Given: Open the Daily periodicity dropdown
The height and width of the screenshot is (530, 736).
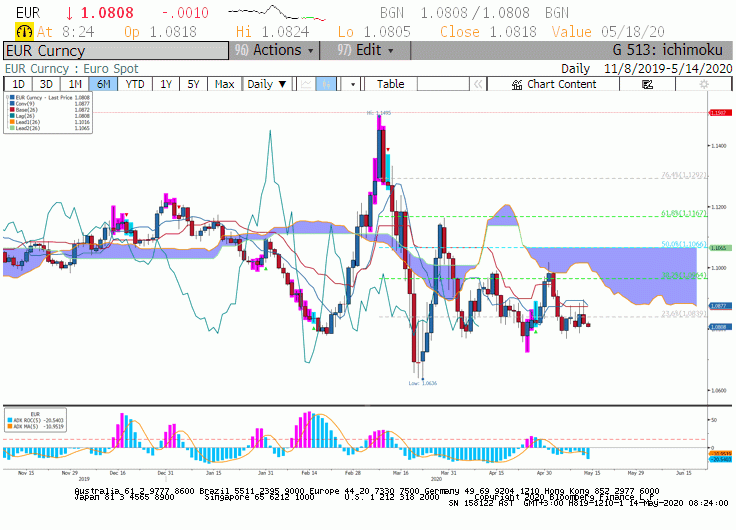Looking at the screenshot, I should (267, 84).
